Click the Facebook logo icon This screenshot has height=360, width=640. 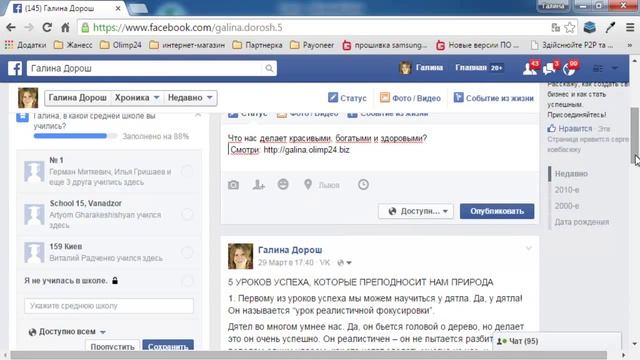click(15, 68)
